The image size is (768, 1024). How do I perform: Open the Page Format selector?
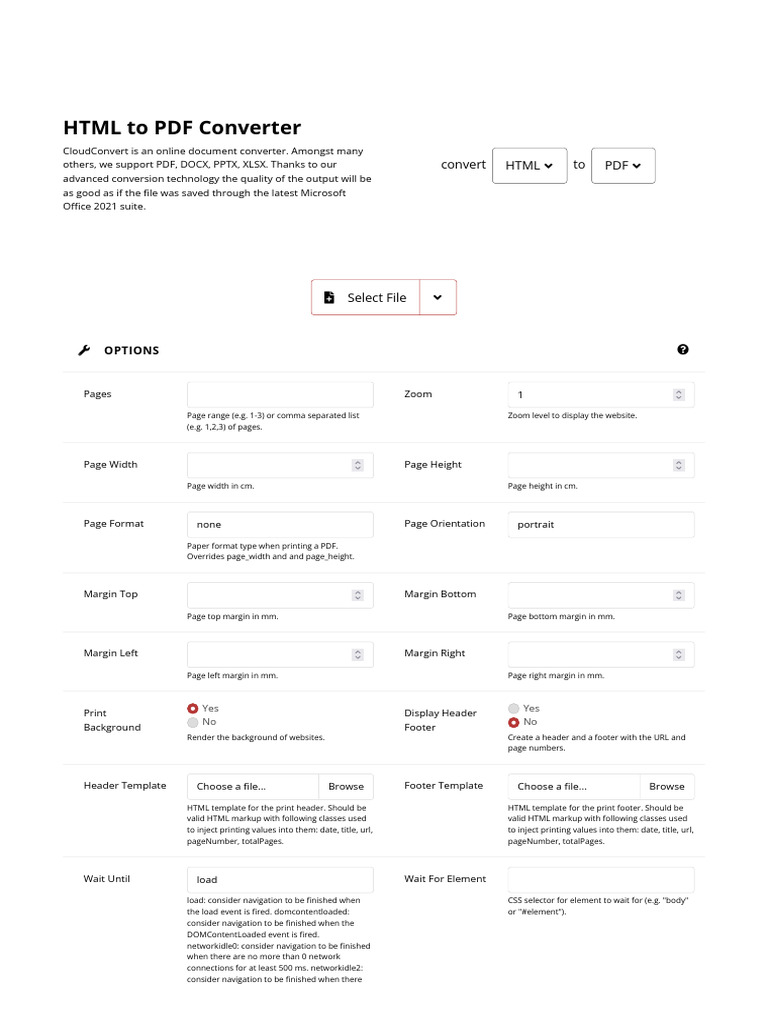(x=280, y=524)
